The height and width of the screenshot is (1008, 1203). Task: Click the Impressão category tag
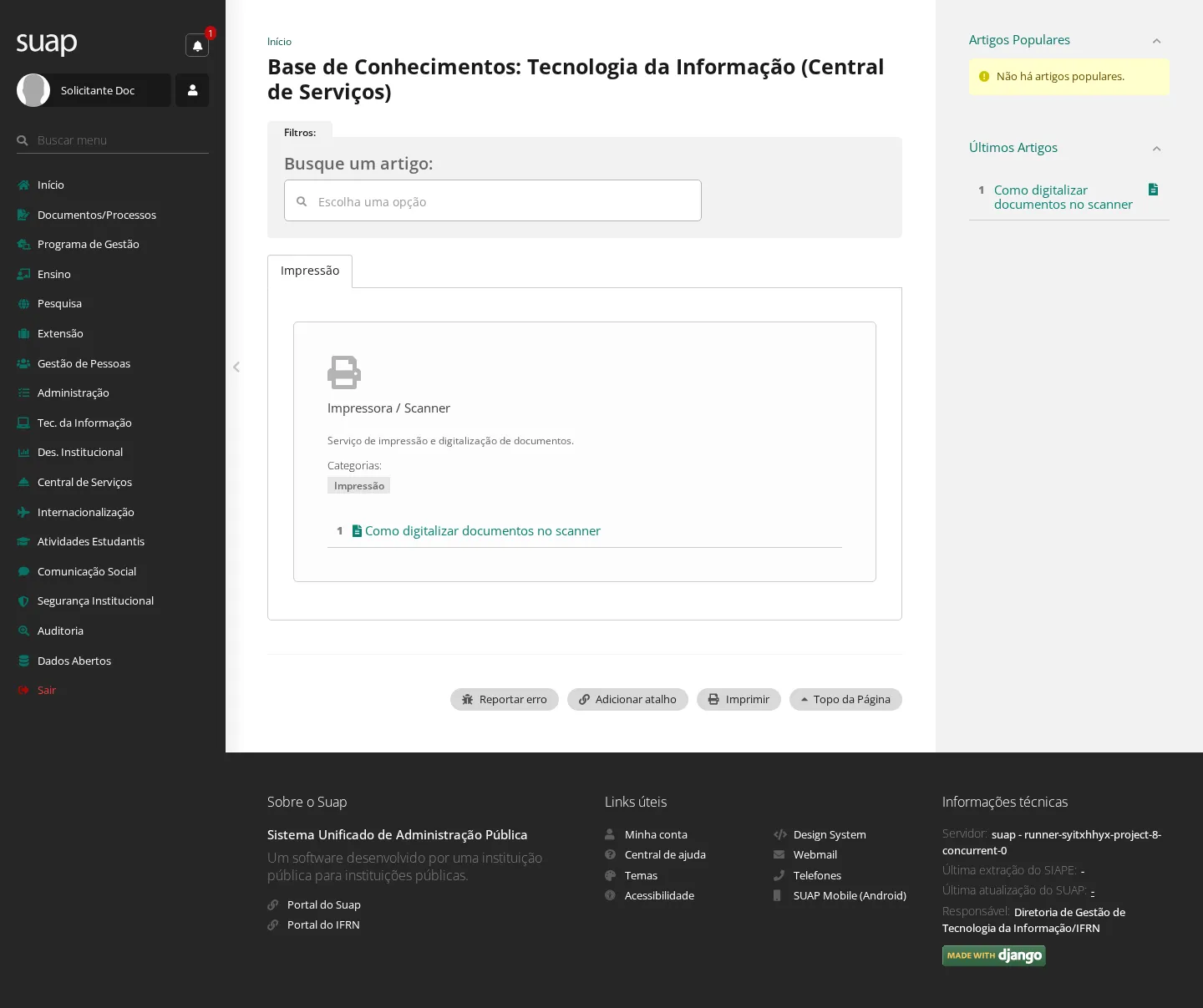point(359,485)
